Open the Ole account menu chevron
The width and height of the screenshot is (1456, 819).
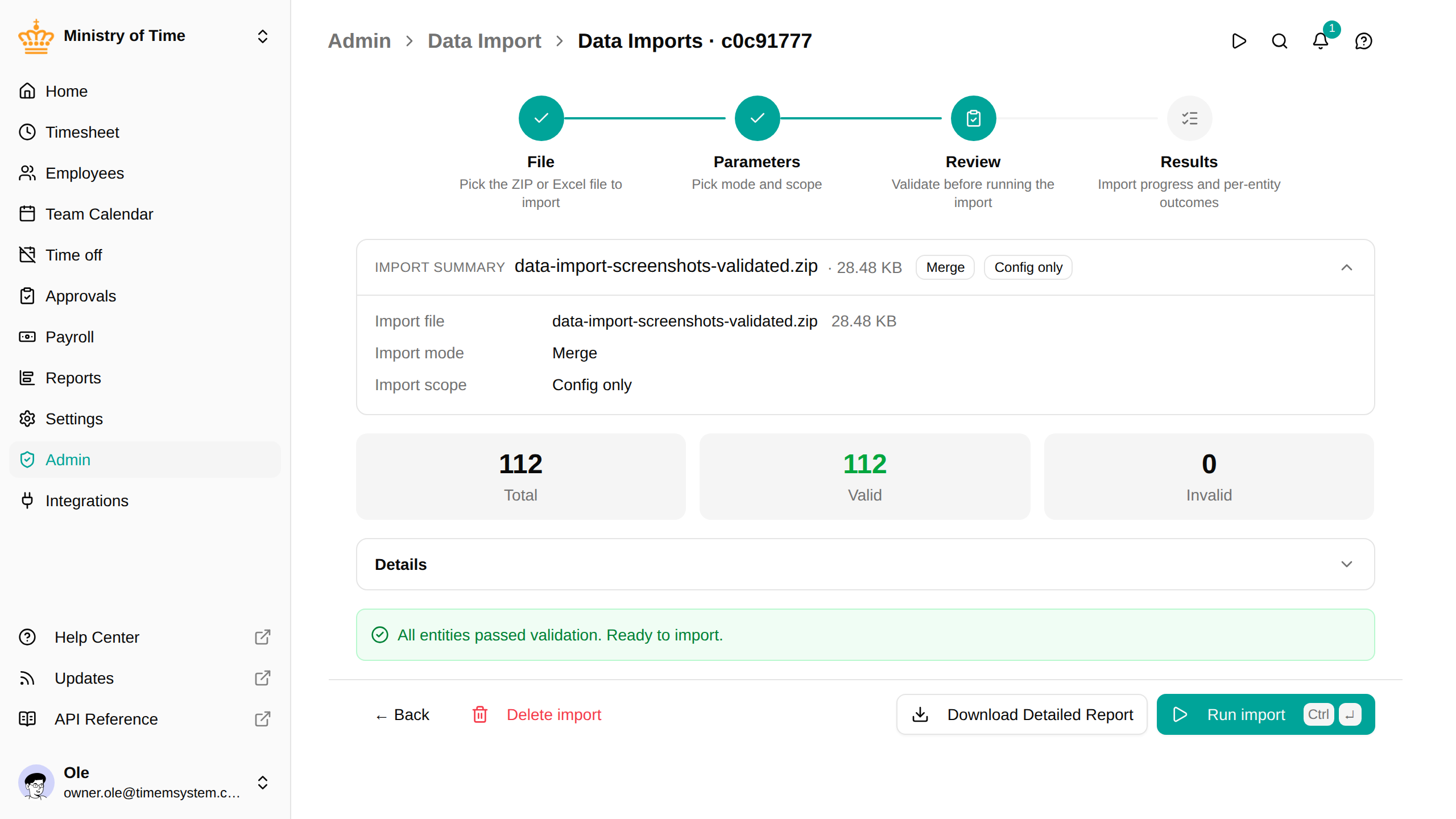point(262,783)
